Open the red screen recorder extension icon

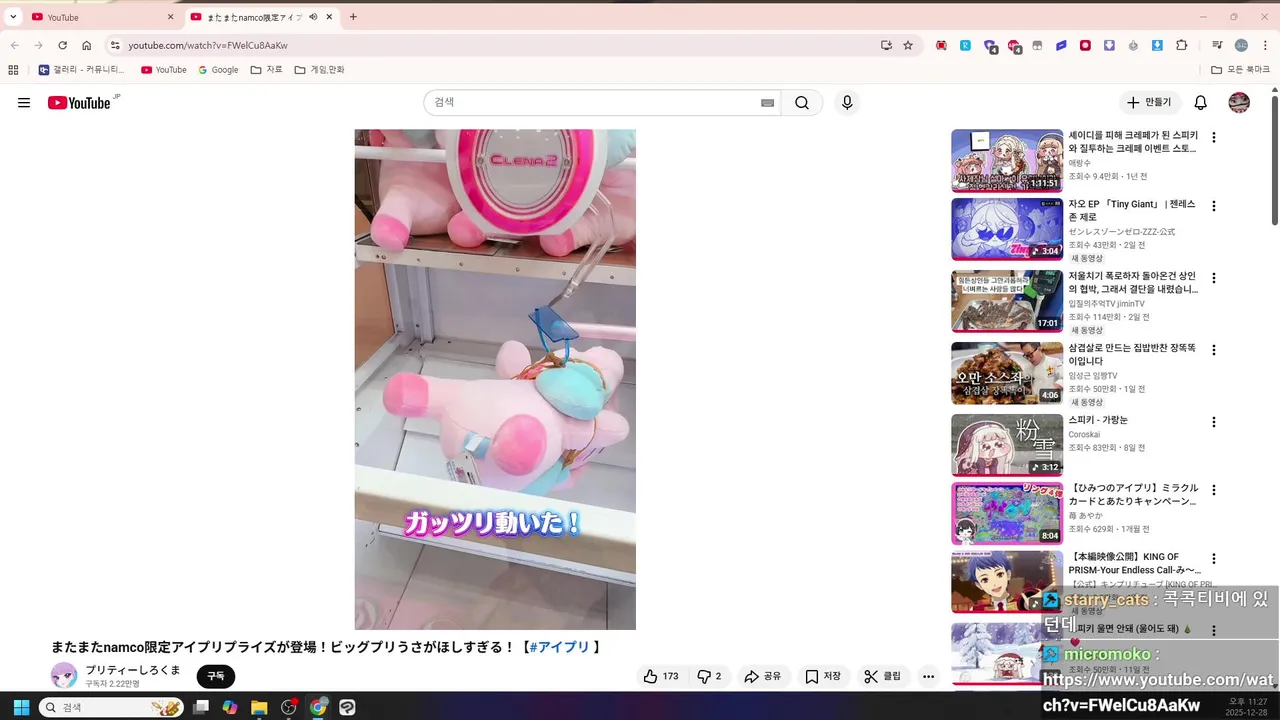1085,45
